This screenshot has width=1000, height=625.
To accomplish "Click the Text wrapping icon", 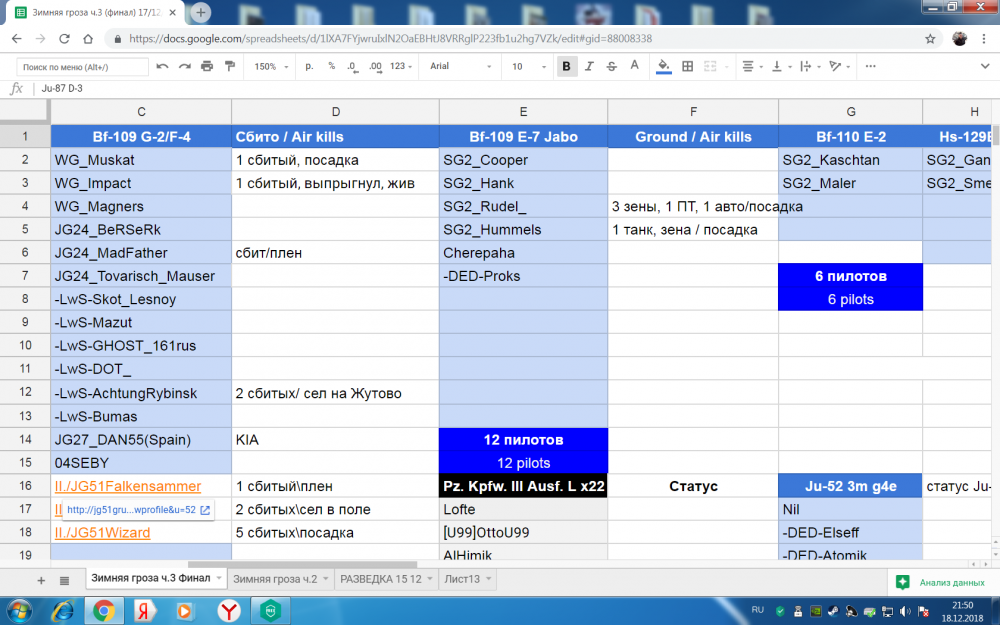I will (808, 65).
